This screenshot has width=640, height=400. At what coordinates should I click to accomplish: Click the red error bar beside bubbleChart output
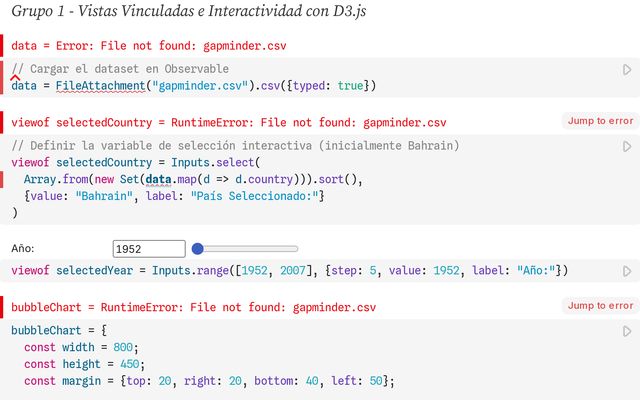pos(1,307)
